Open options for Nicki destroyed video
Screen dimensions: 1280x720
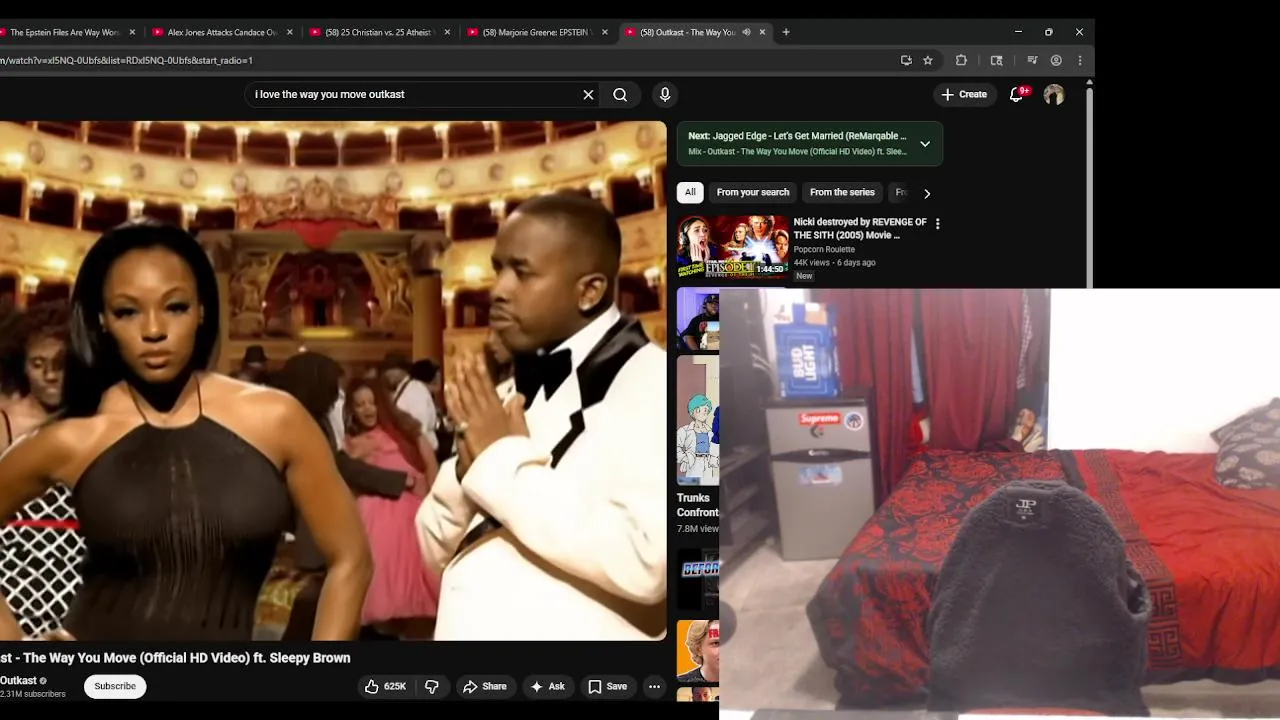[937, 224]
